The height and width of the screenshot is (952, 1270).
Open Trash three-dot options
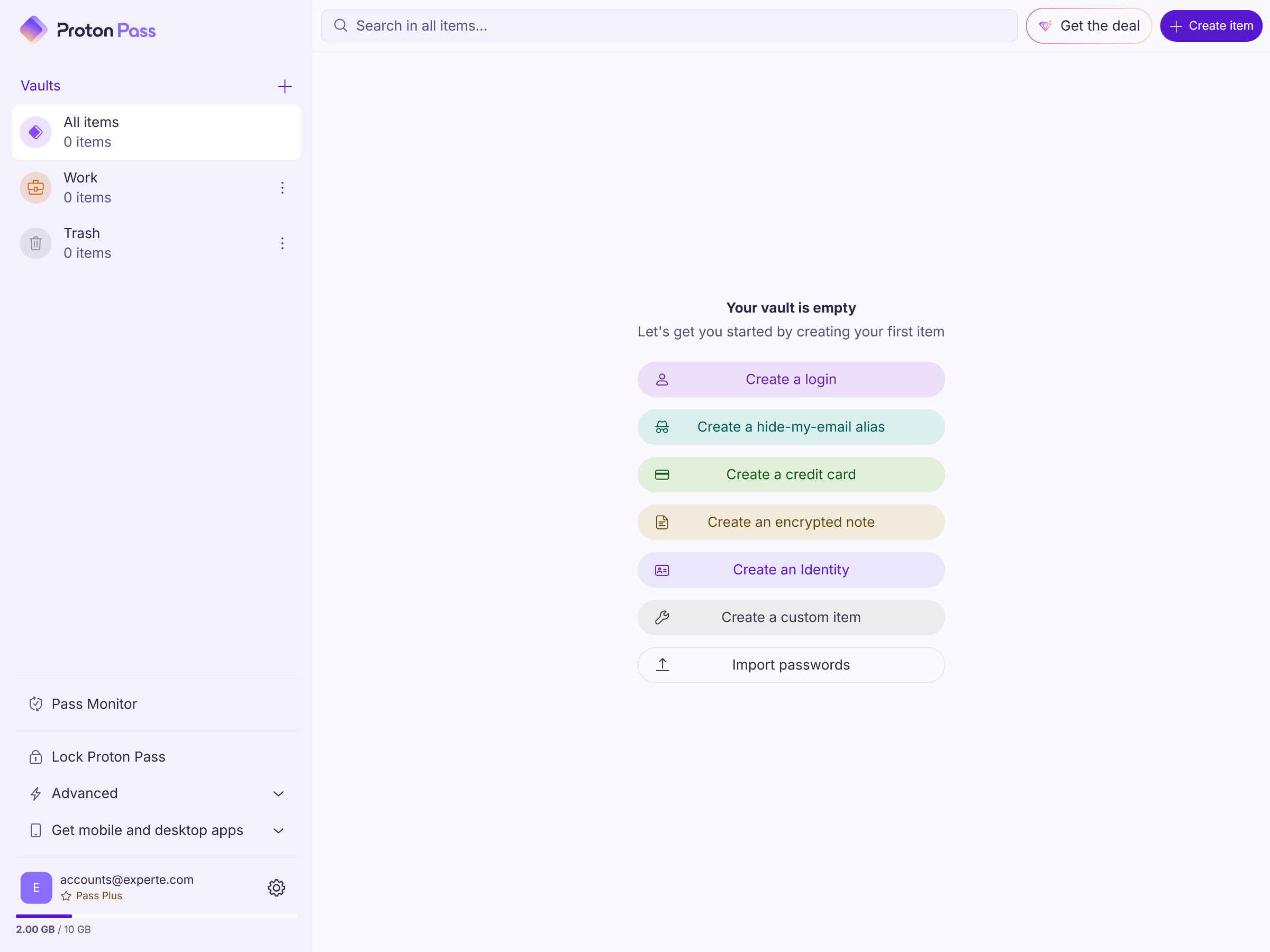[283, 243]
